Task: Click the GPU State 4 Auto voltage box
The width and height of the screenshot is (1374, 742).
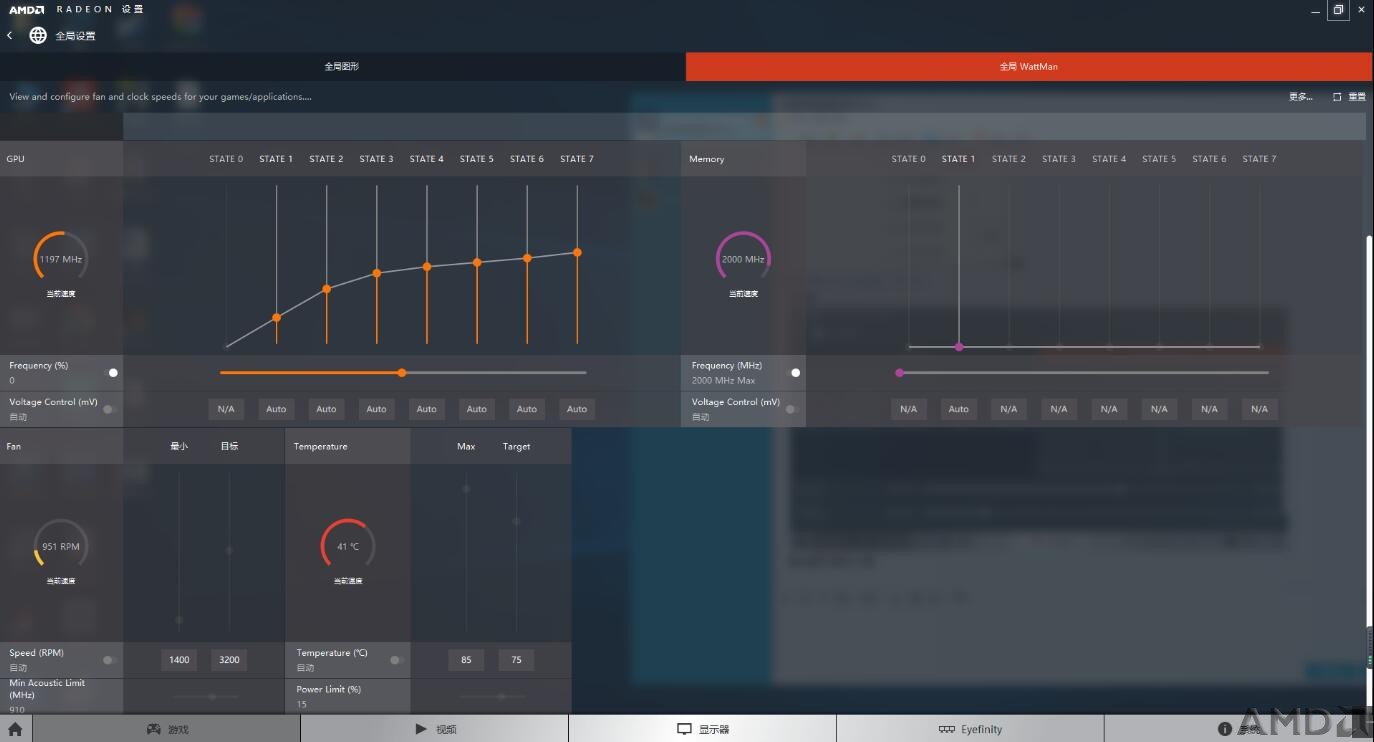Action: (427, 409)
